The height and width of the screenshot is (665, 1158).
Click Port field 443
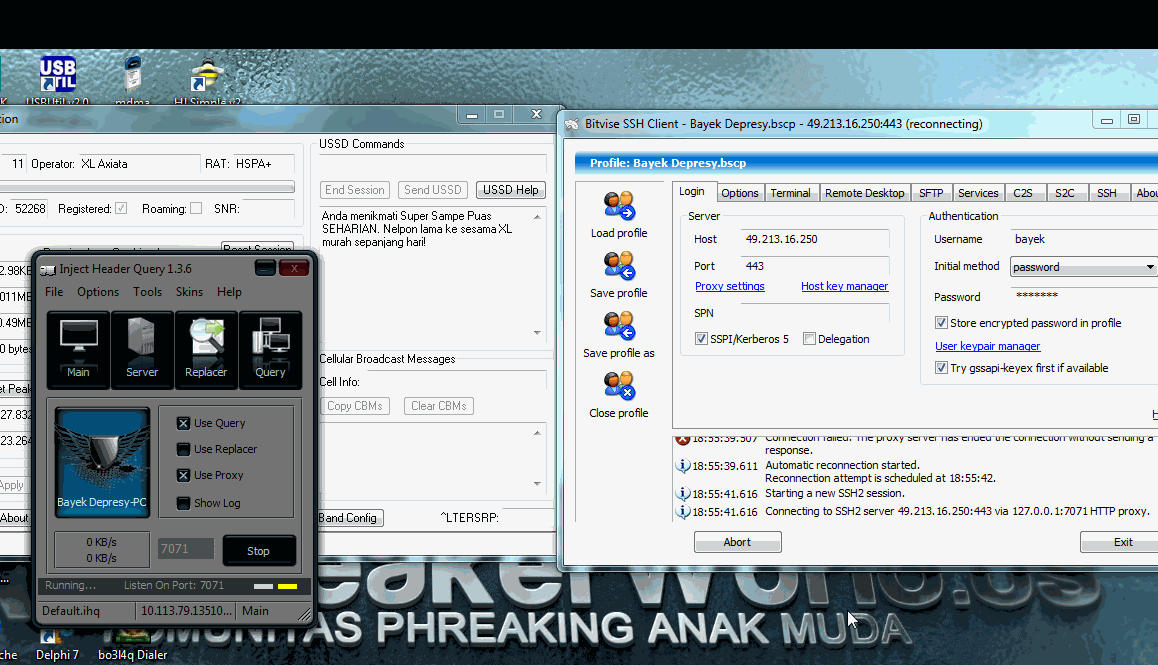[815, 266]
